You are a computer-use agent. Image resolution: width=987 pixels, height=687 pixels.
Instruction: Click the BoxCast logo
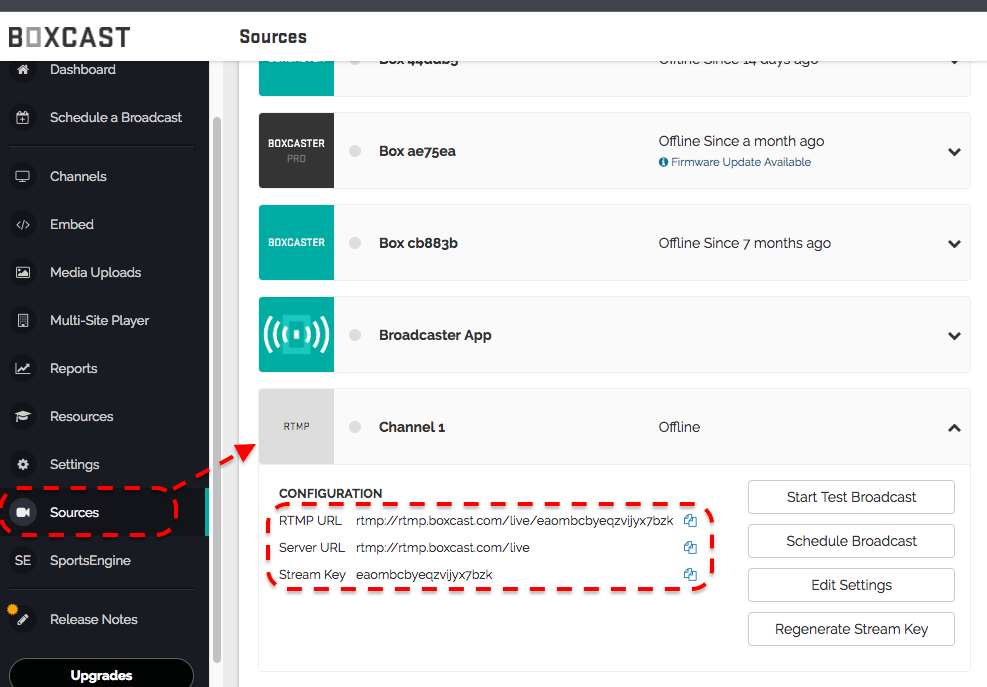click(x=70, y=37)
